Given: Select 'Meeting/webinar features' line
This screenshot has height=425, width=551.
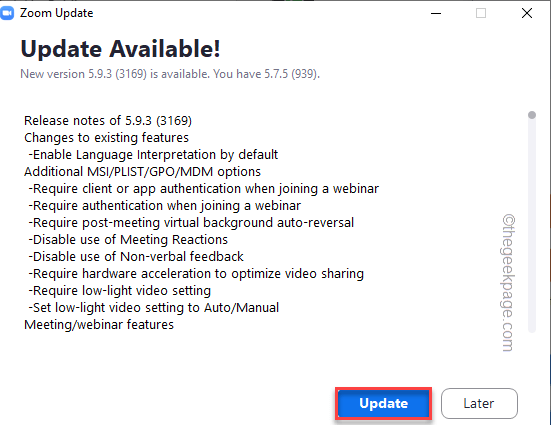Looking at the screenshot, I should point(99,325).
